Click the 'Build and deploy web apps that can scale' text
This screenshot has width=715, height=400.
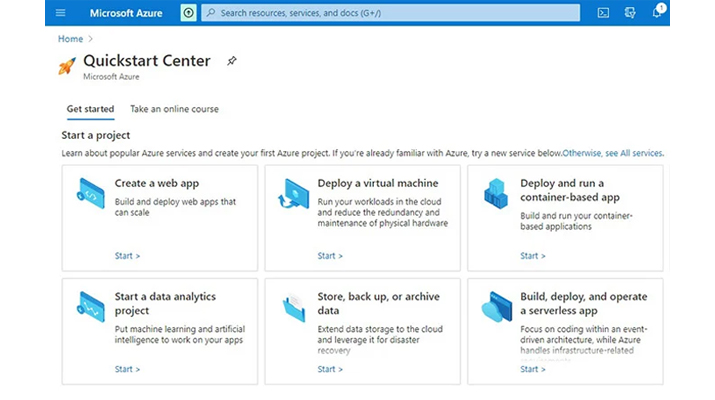176,207
